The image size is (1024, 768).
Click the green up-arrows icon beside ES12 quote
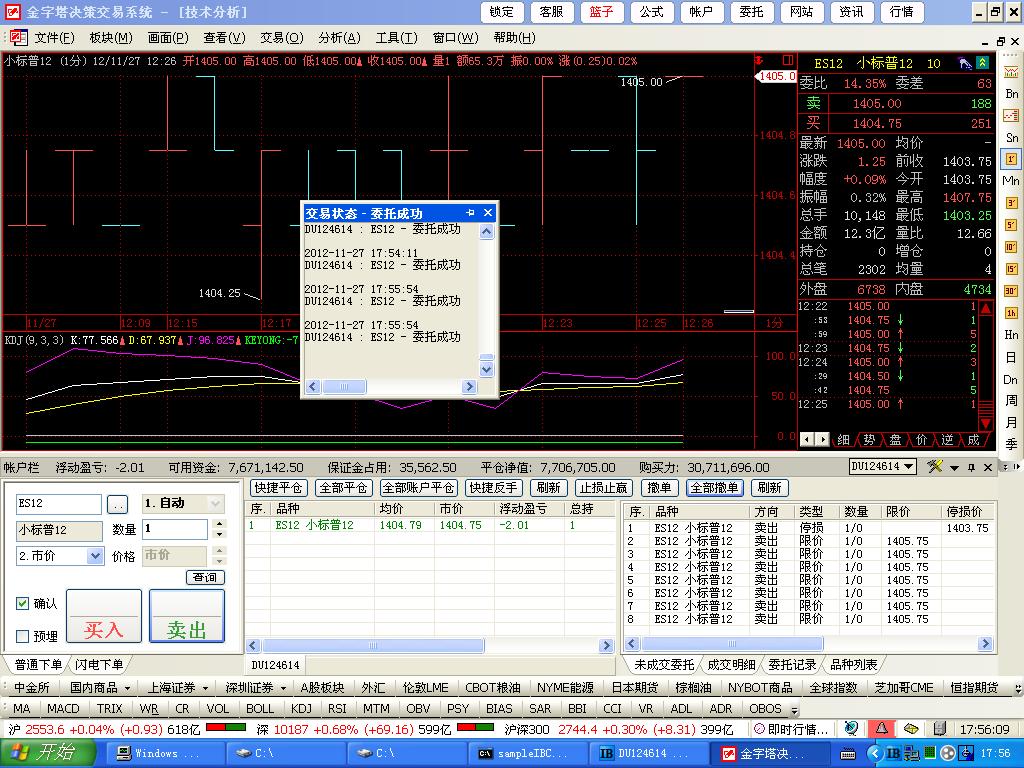(984, 63)
